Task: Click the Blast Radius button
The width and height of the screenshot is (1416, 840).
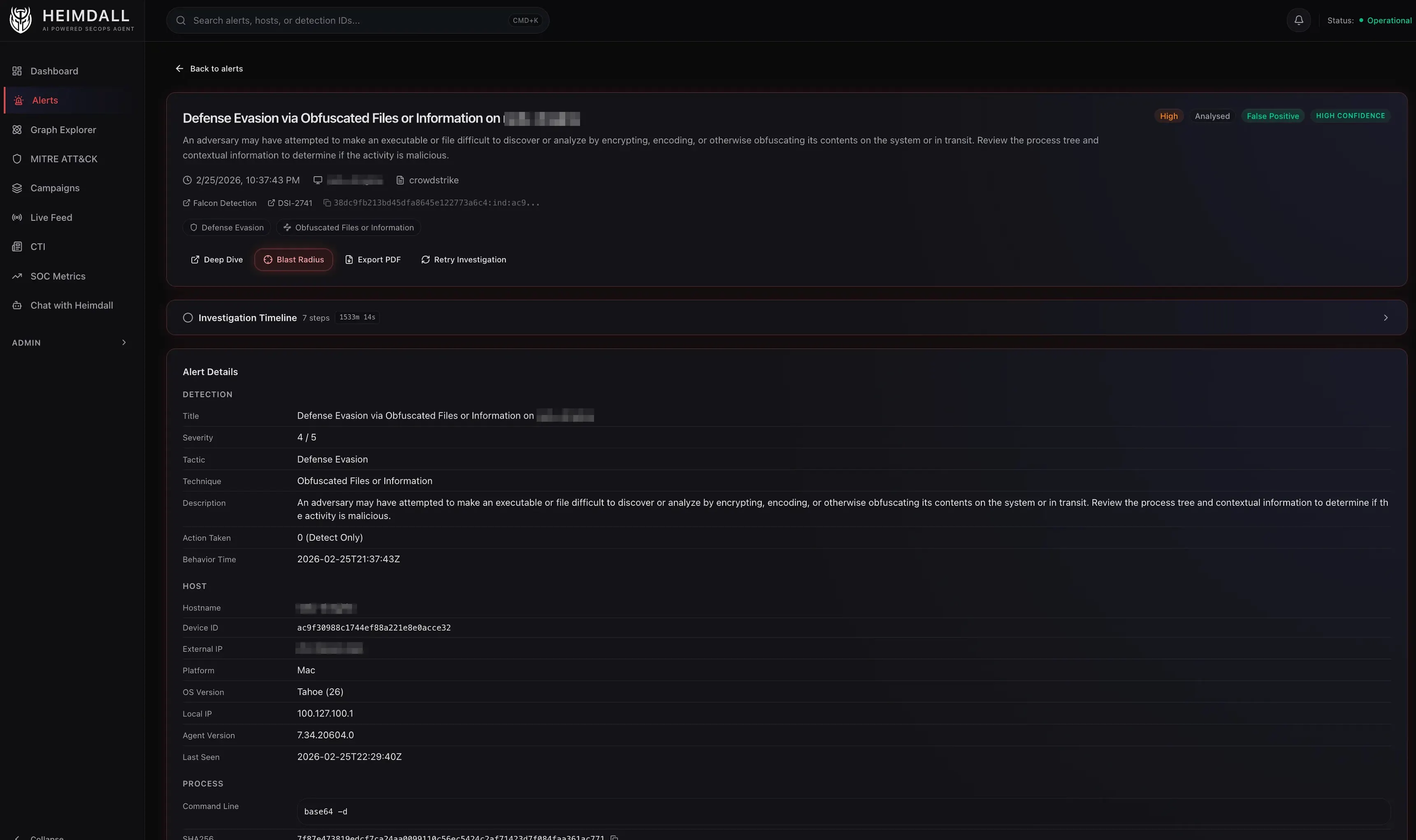Action: 293,259
